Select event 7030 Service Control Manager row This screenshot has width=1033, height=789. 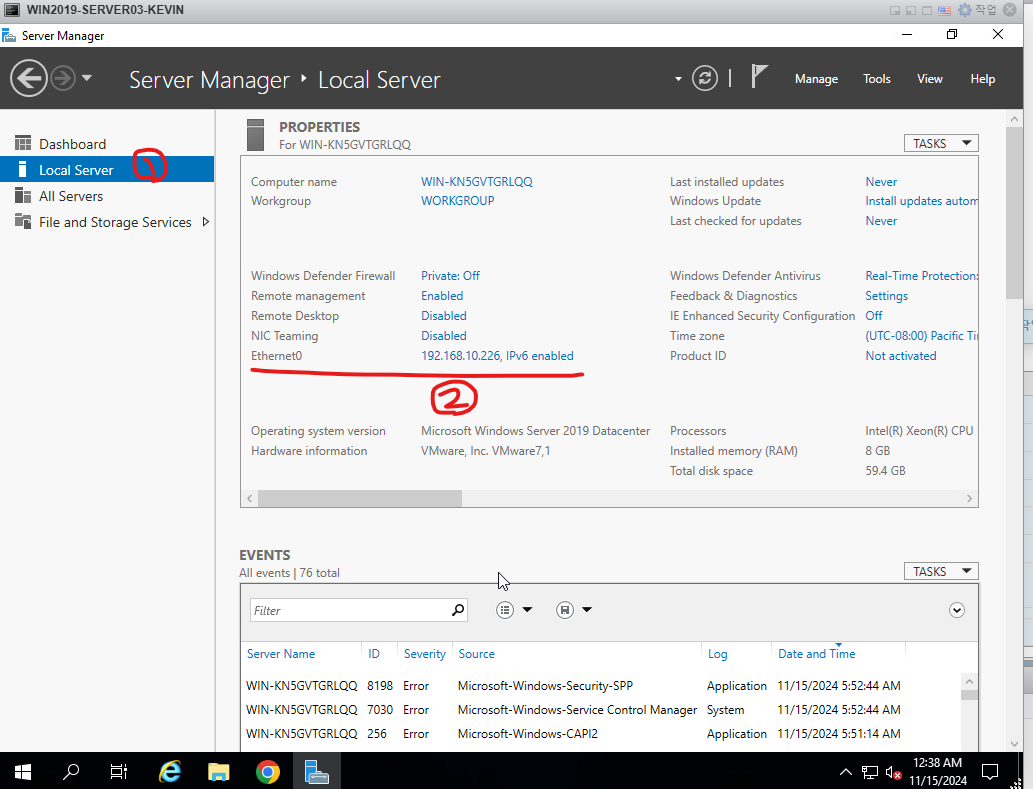[x=601, y=709]
